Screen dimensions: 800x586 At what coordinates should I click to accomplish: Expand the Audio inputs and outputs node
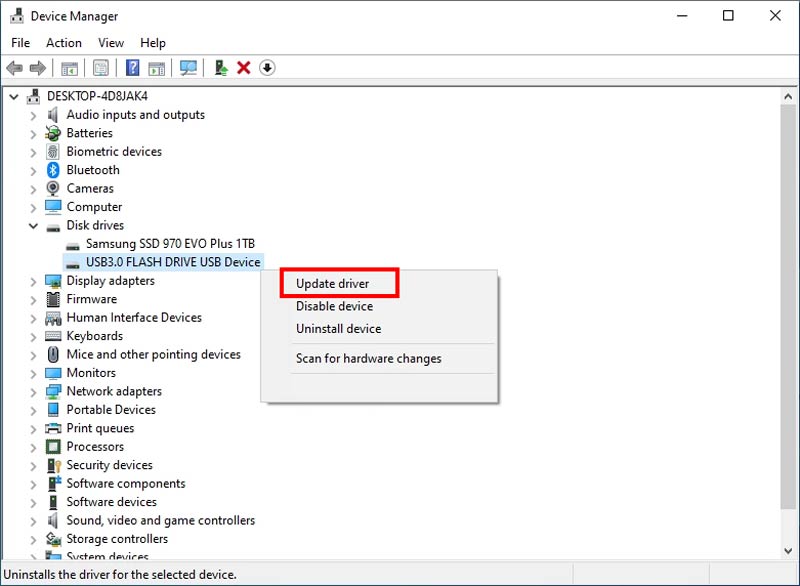coord(33,115)
